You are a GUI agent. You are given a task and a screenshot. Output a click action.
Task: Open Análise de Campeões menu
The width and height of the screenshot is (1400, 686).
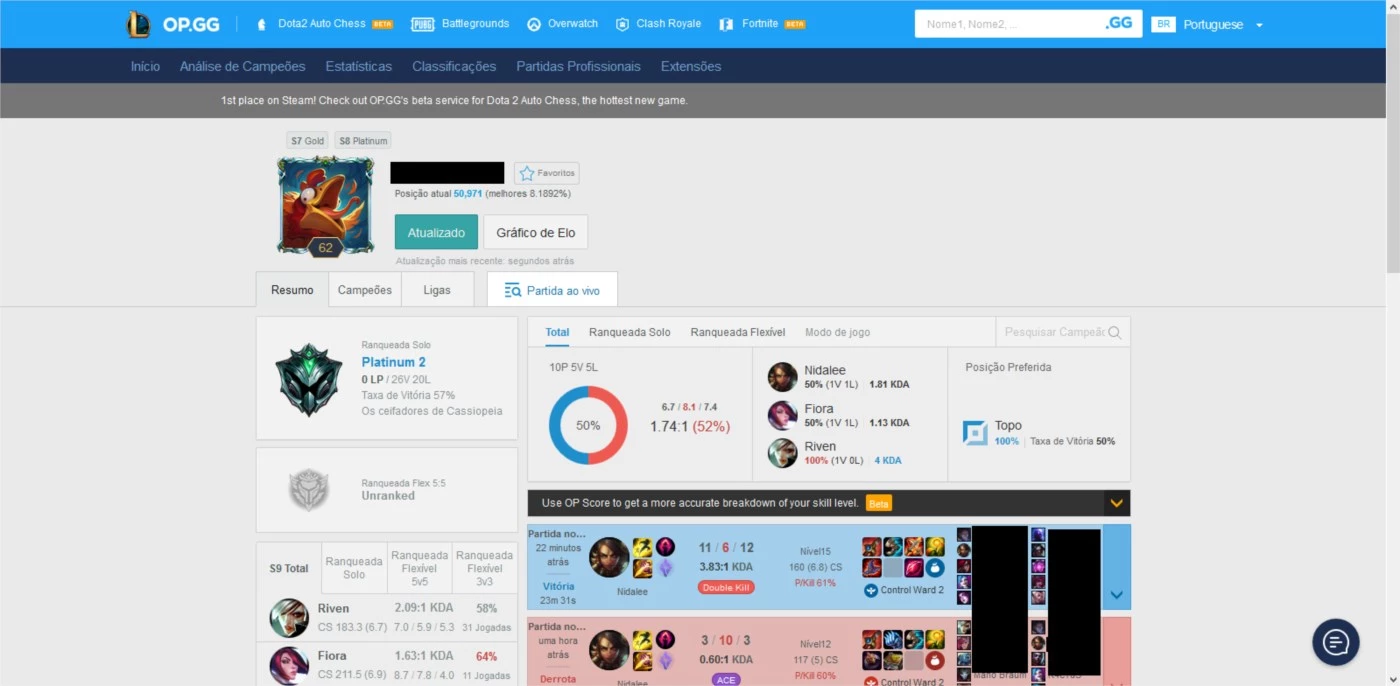point(242,66)
